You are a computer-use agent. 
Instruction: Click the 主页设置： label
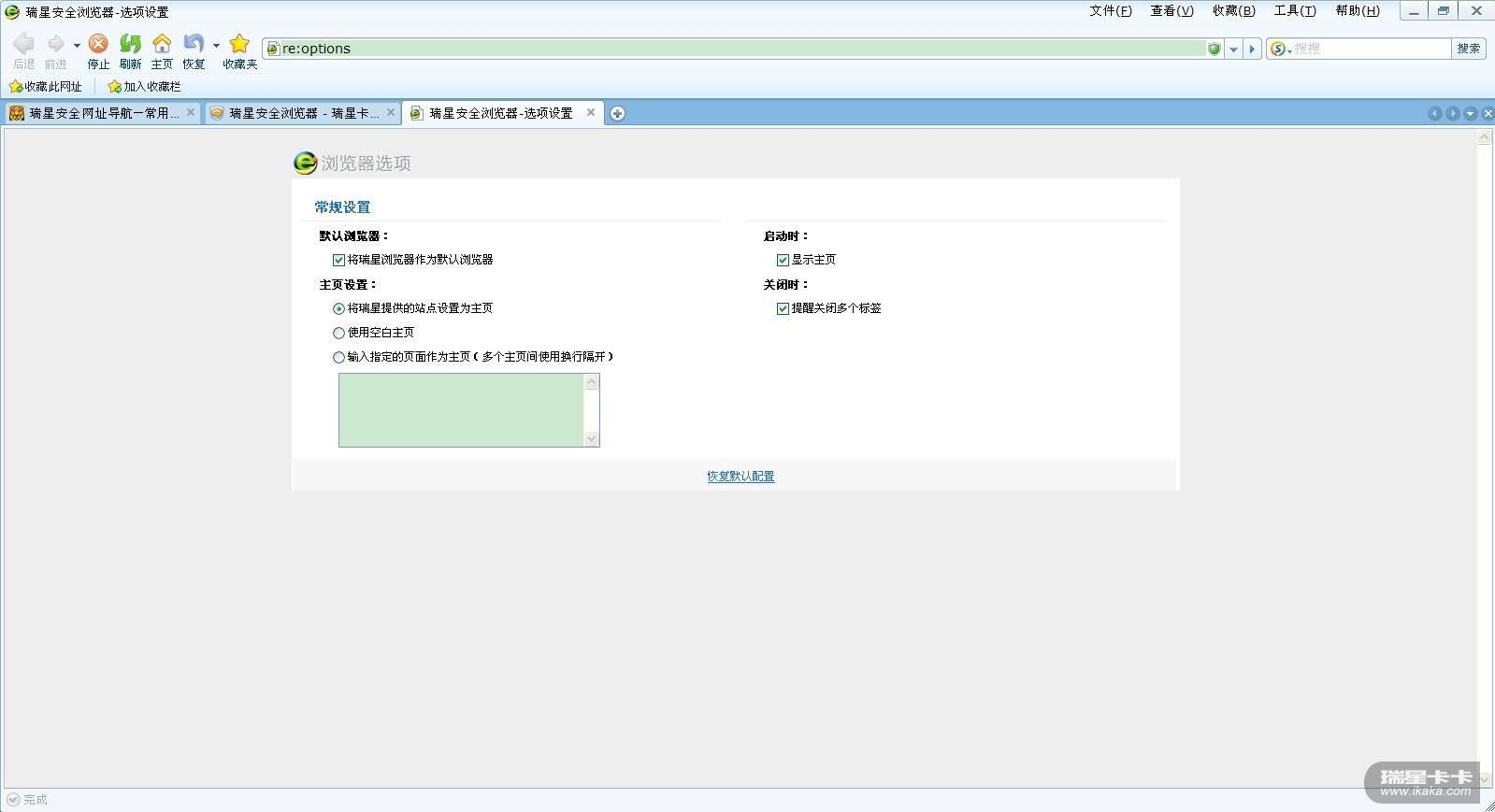348,285
